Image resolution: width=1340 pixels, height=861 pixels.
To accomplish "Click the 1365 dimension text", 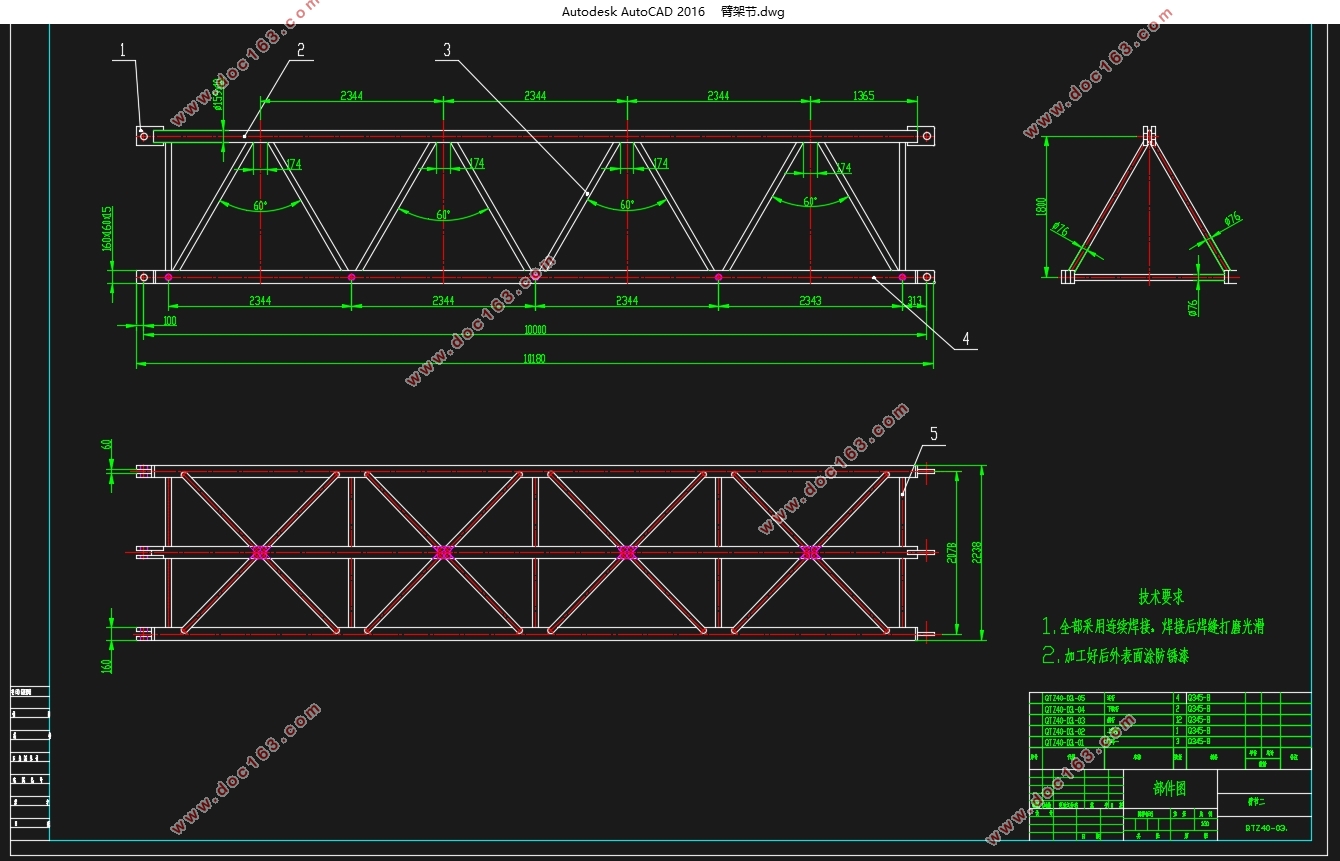I will tap(863, 96).
